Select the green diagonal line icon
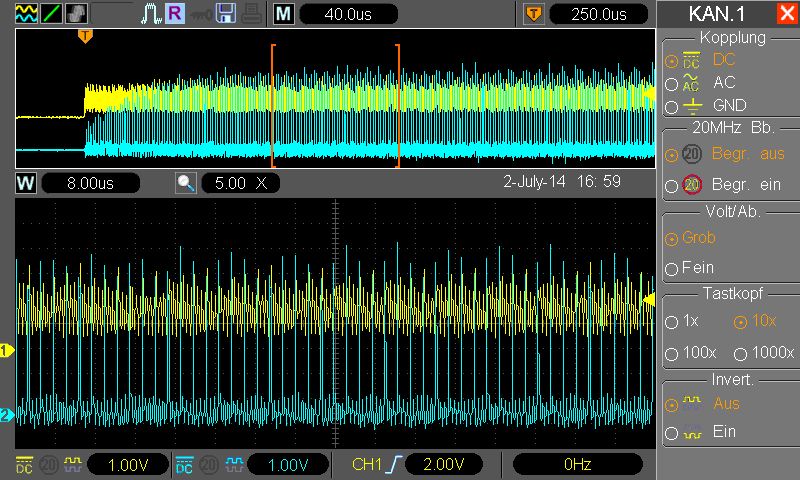800x480 pixels. point(52,14)
